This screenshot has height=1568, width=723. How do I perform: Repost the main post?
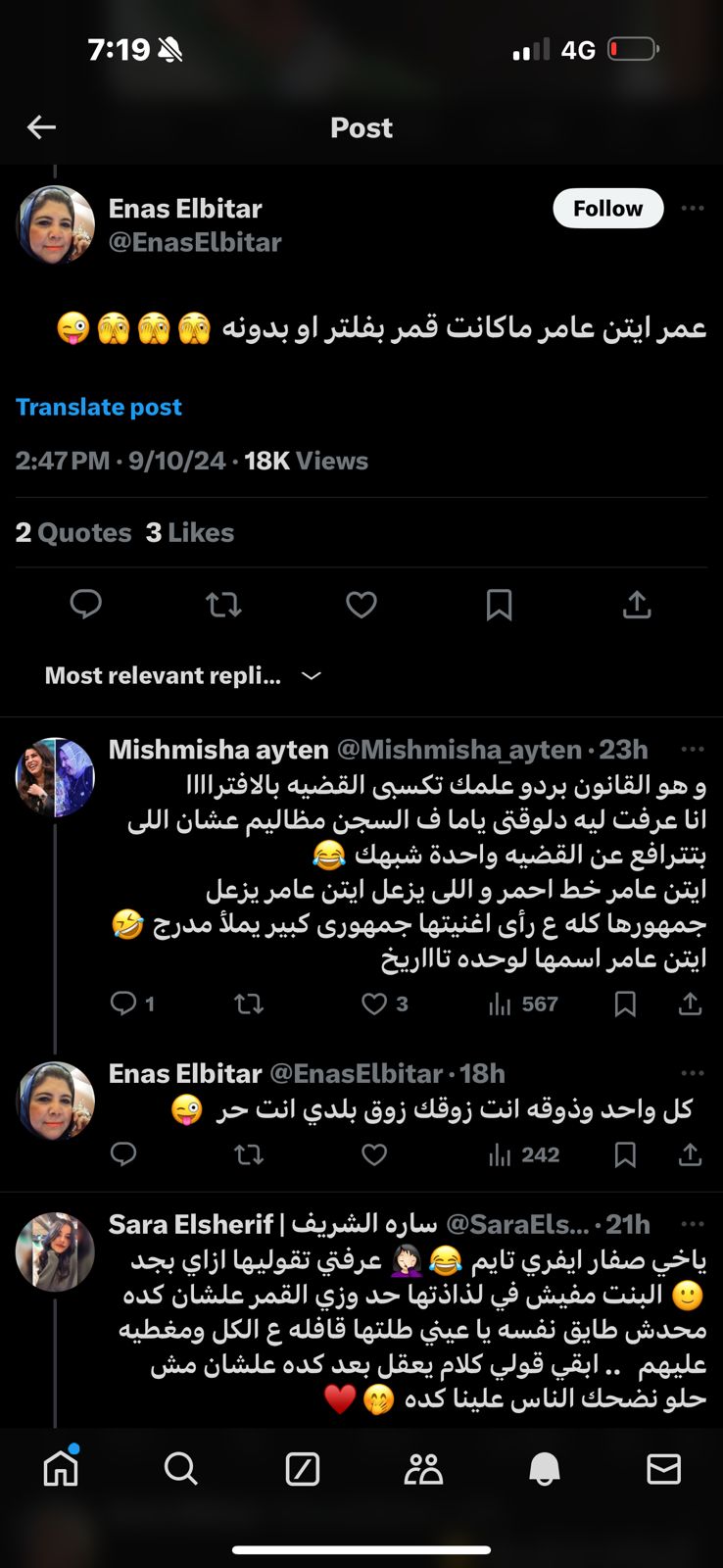[223, 605]
